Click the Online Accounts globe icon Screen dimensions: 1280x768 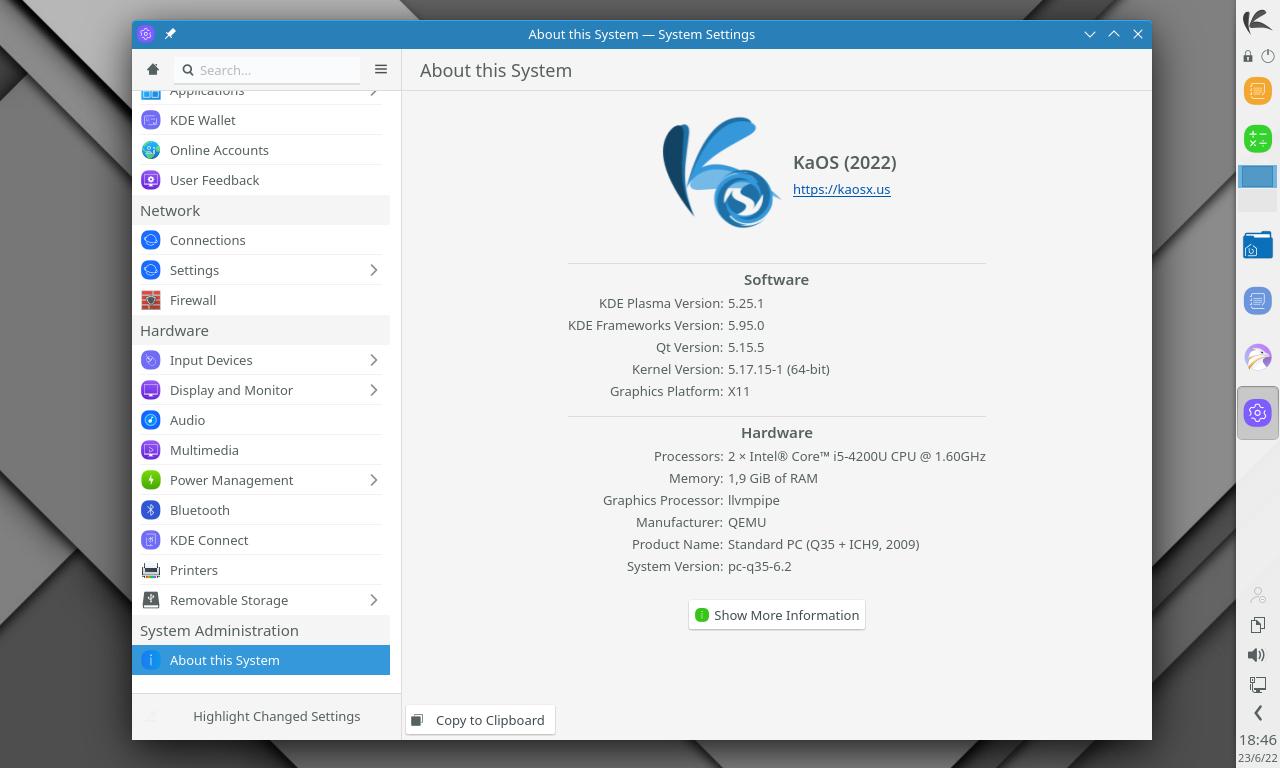(x=151, y=150)
